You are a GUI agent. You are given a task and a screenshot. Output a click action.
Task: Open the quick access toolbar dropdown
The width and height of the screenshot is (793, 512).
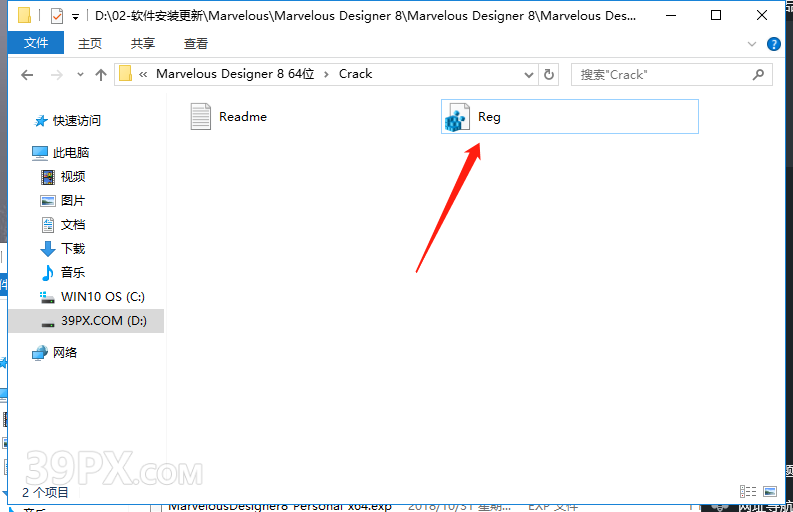(x=75, y=17)
